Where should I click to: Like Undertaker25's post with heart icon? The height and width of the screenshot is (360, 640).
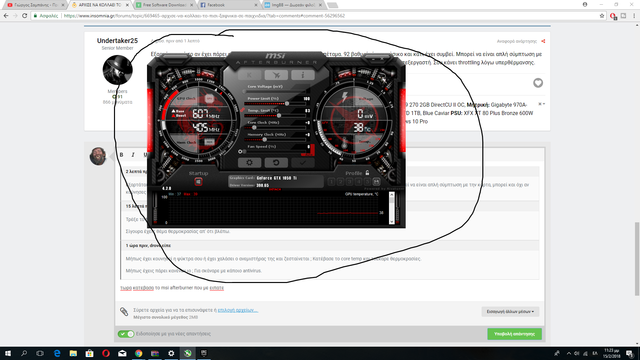tap(538, 83)
